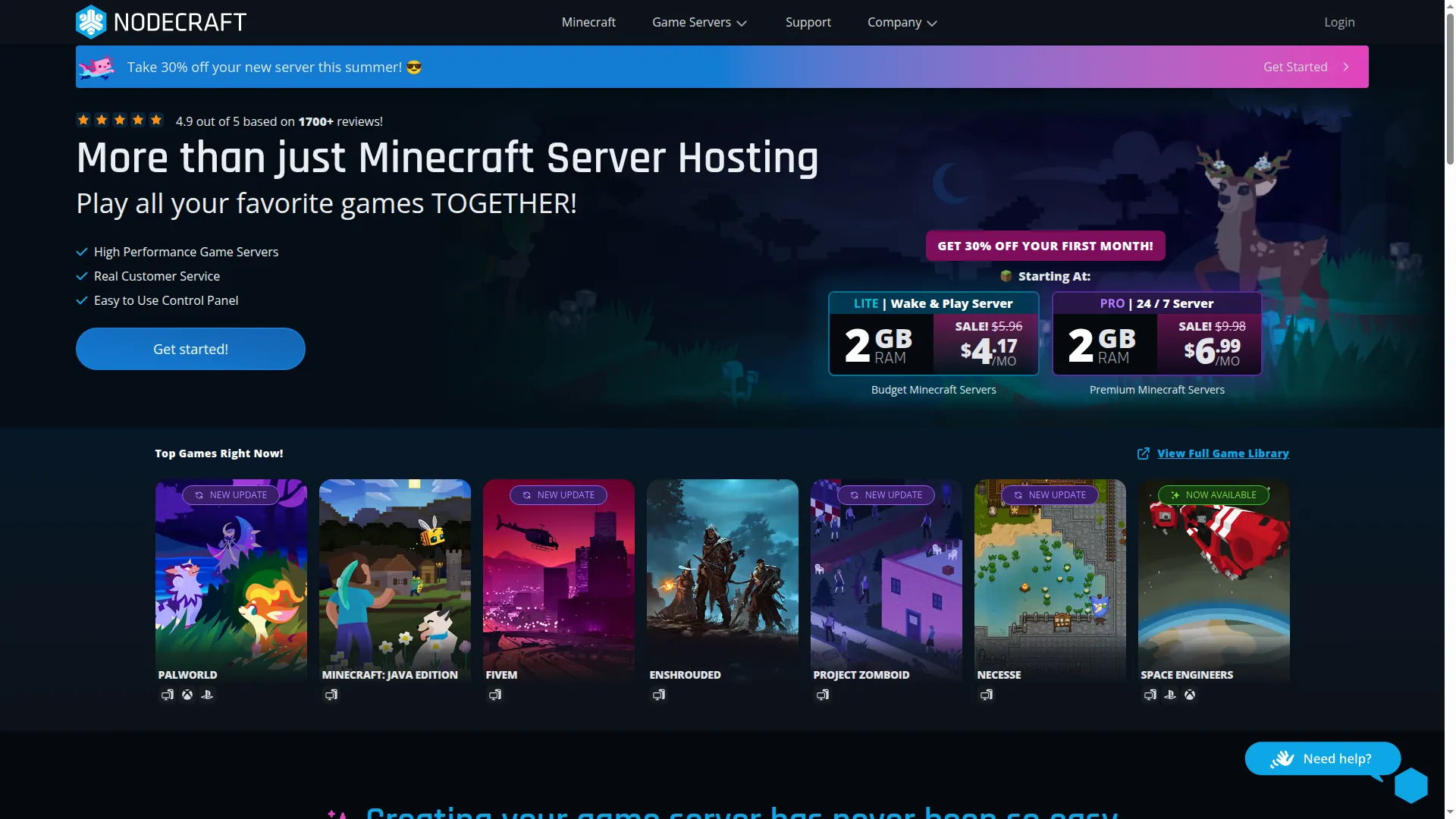Open the Minecraft nav menu item

point(588,22)
